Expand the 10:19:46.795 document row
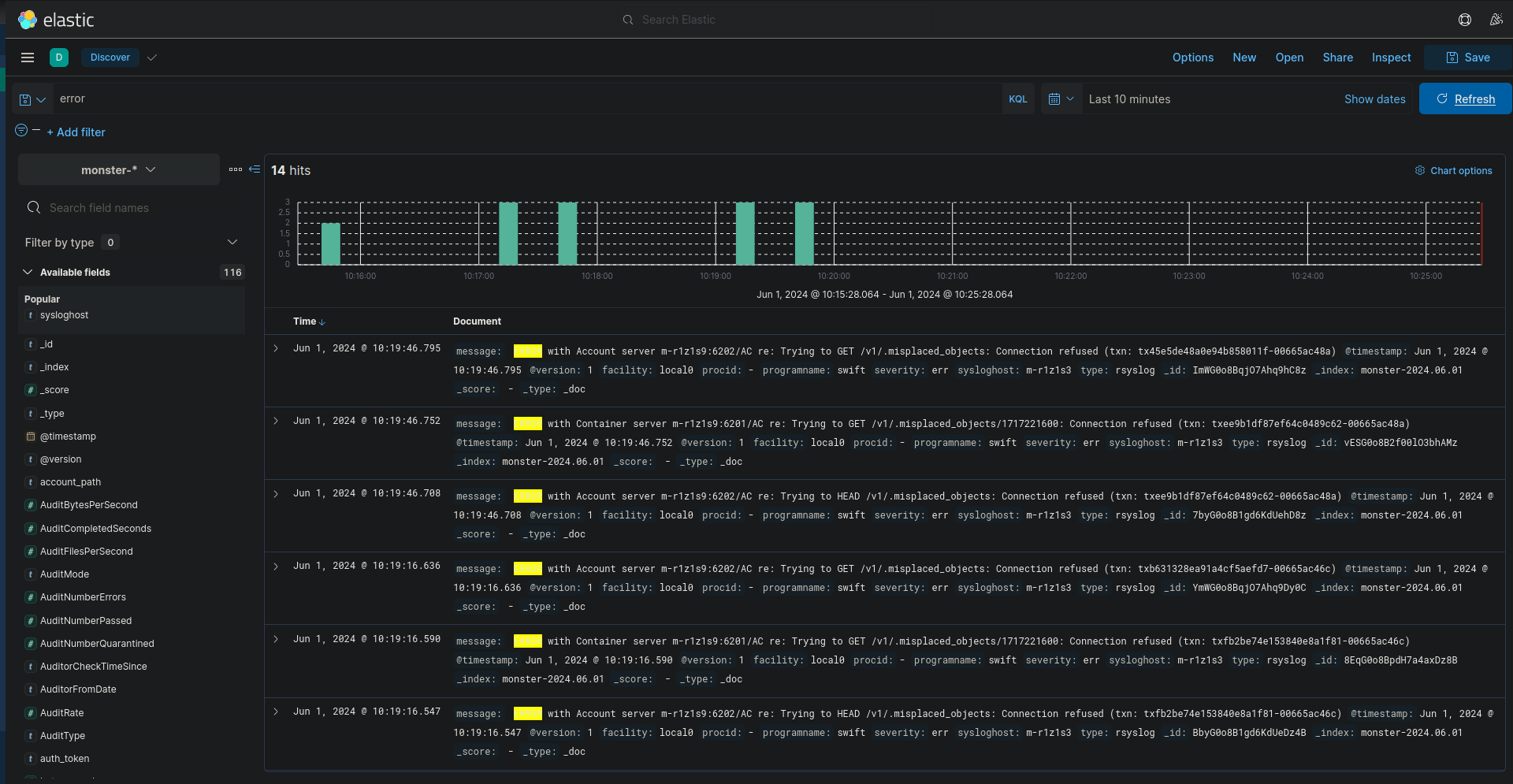This screenshot has width=1513, height=784. click(x=276, y=348)
